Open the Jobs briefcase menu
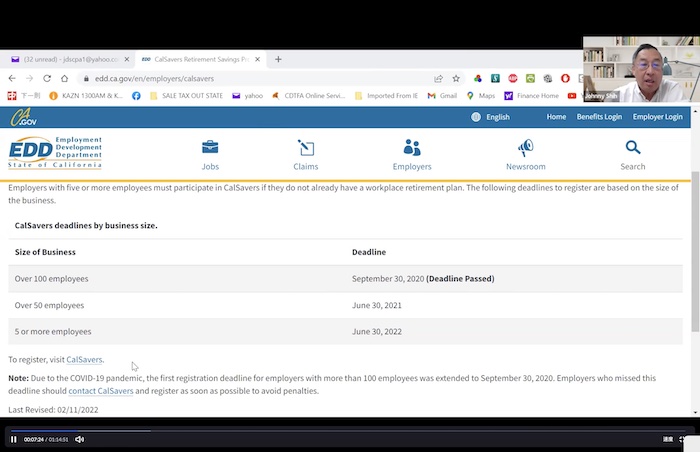The width and height of the screenshot is (700, 452). [x=210, y=155]
